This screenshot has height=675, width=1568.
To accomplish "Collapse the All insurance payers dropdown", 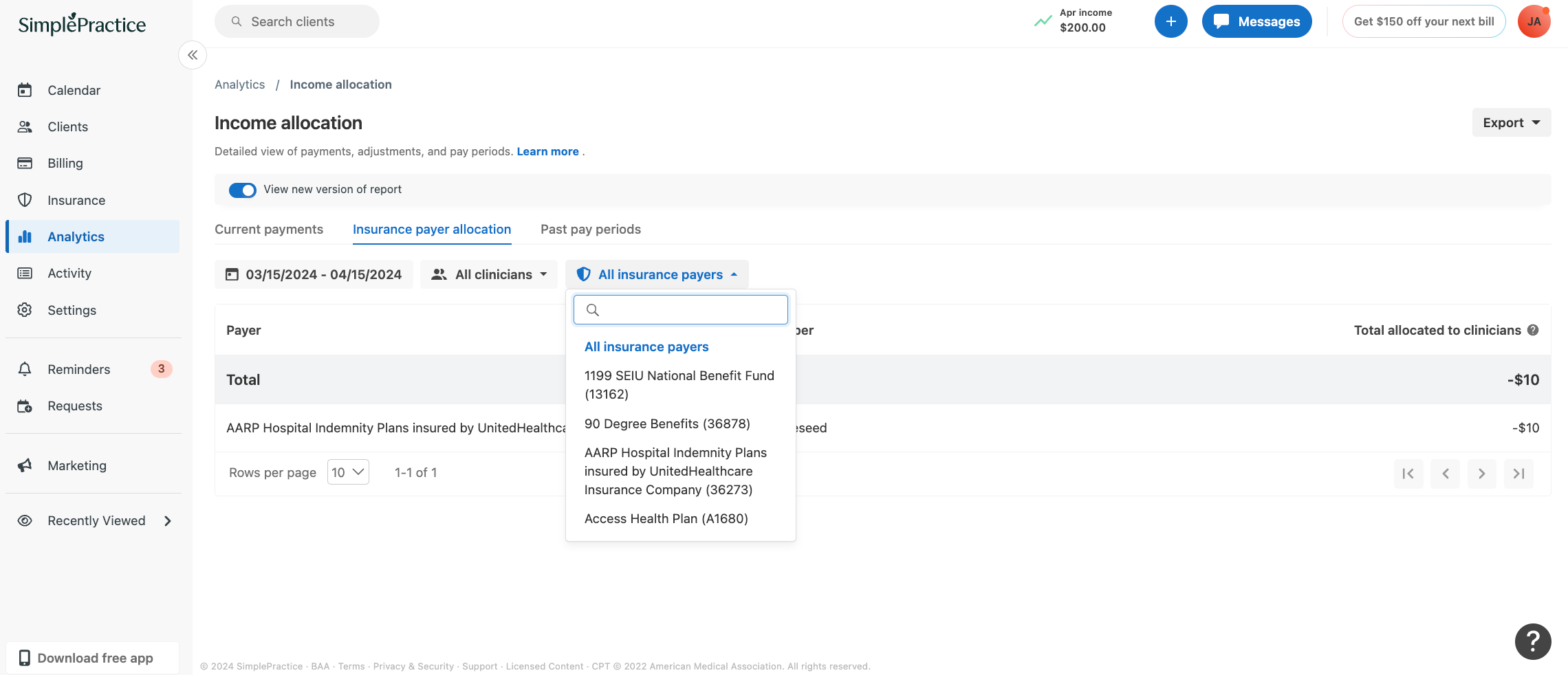I will pos(657,274).
